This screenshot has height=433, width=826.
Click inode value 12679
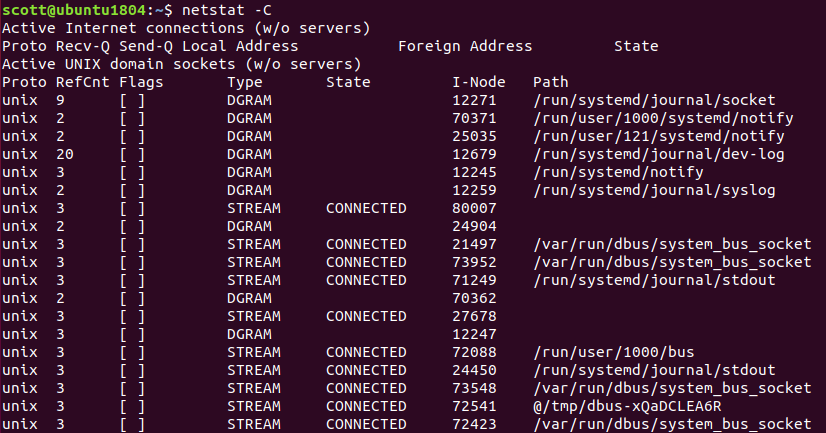tap(474, 154)
